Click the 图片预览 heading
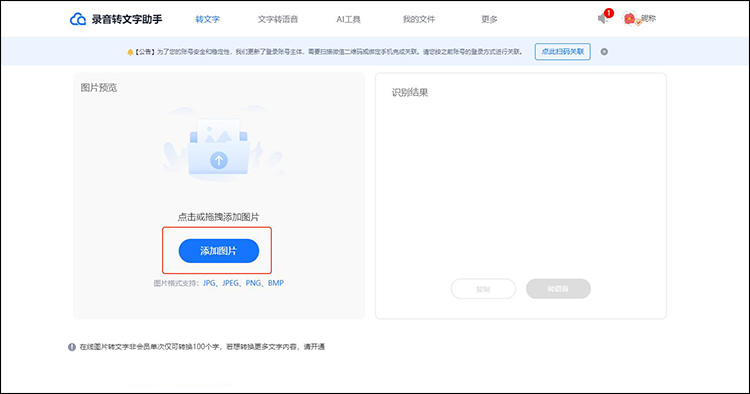 99,88
